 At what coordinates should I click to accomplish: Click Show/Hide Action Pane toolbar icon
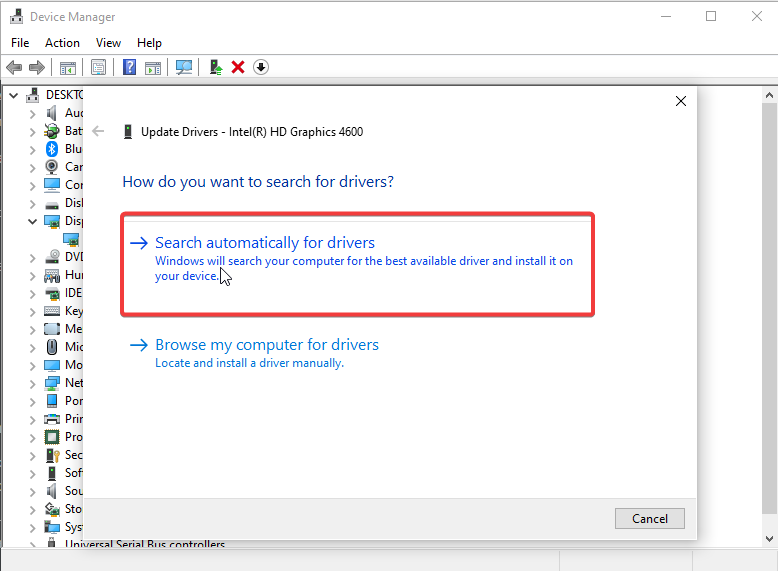point(153,67)
